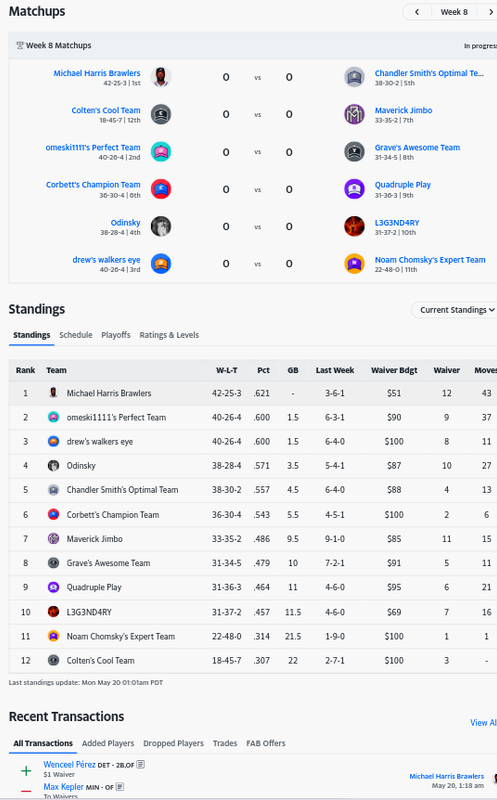Click player note icon beside Wenceel Pérez
This screenshot has width=497, height=800.
pyautogui.click(x=141, y=764)
